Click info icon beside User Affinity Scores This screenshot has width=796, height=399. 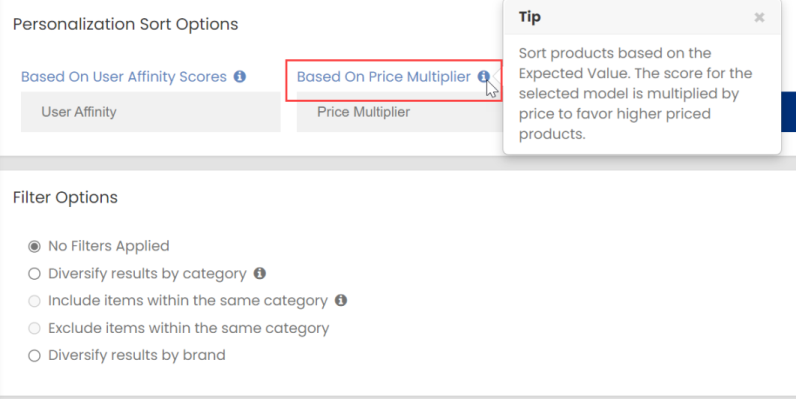(x=240, y=77)
